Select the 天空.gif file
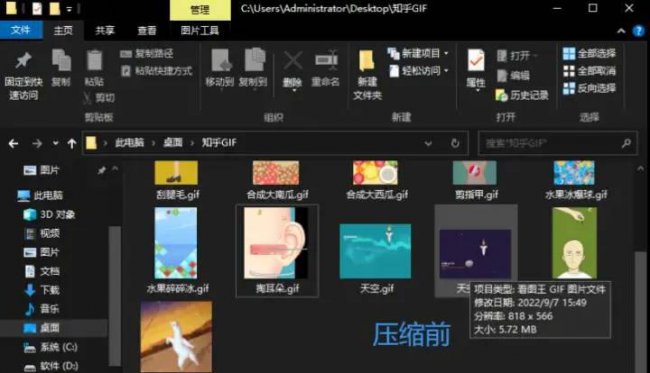Image resolution: width=650 pixels, height=373 pixels. [376, 259]
